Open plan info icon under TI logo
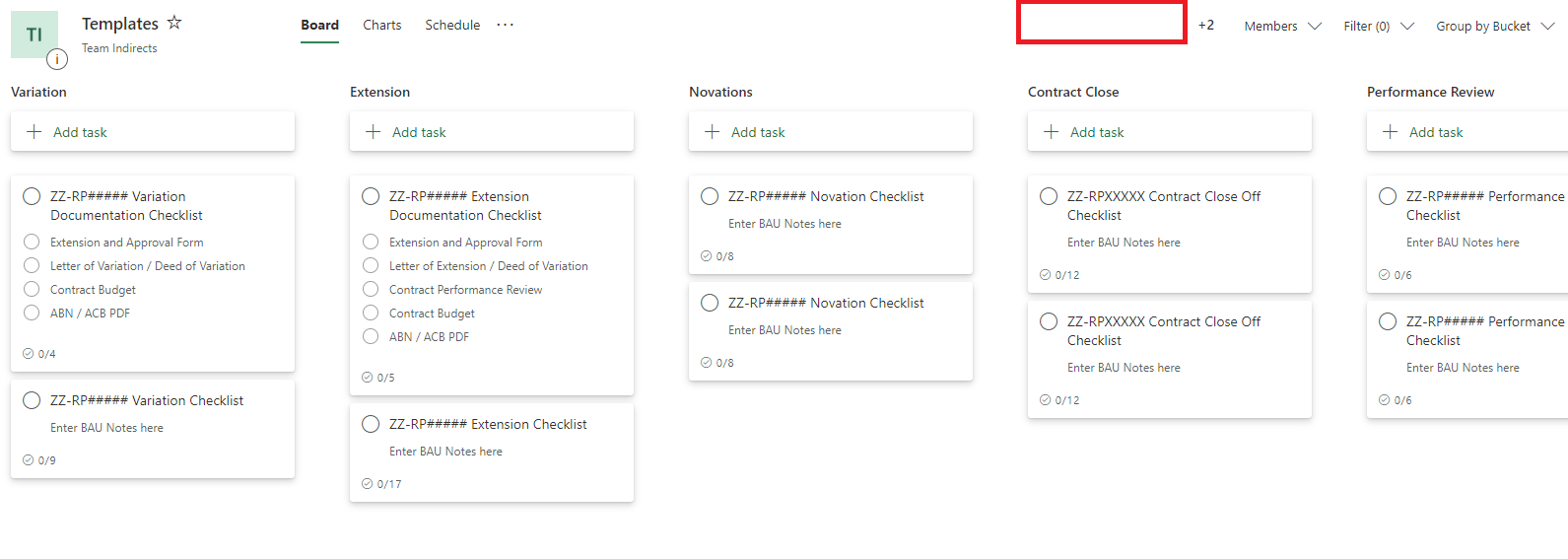This screenshot has height=559, width=1568. click(57, 59)
